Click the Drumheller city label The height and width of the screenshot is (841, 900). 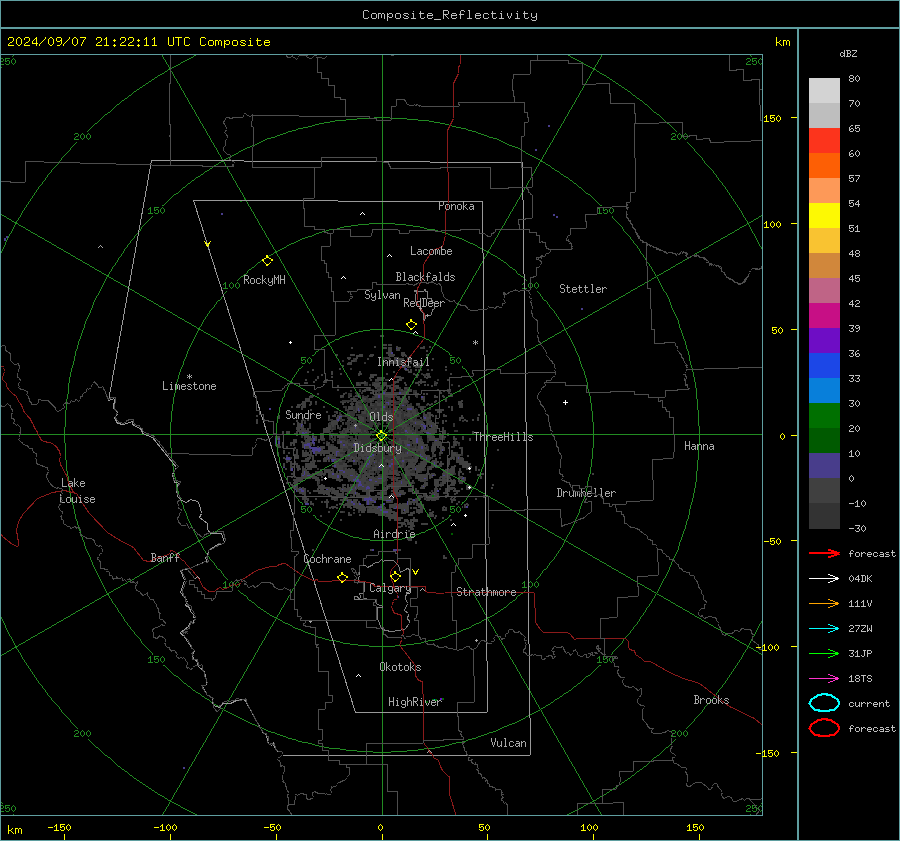click(x=586, y=493)
